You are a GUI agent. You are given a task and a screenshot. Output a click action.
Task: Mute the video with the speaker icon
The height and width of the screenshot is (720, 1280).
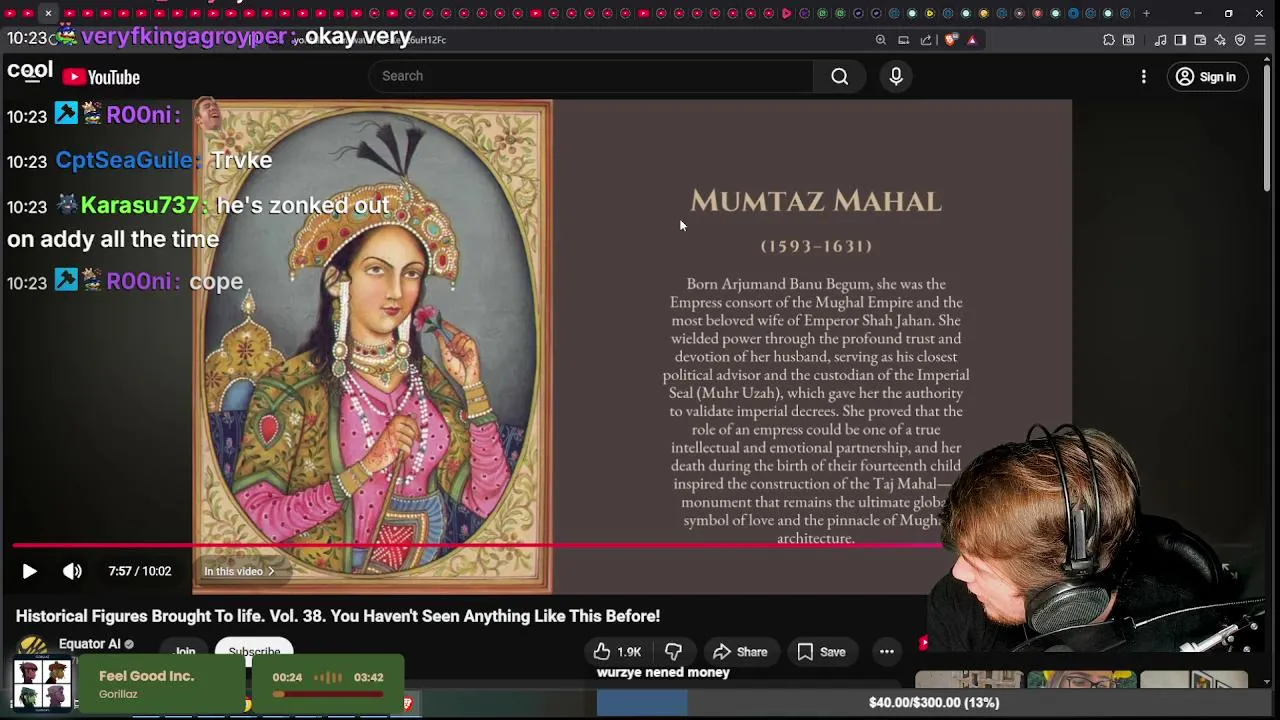pyautogui.click(x=72, y=571)
